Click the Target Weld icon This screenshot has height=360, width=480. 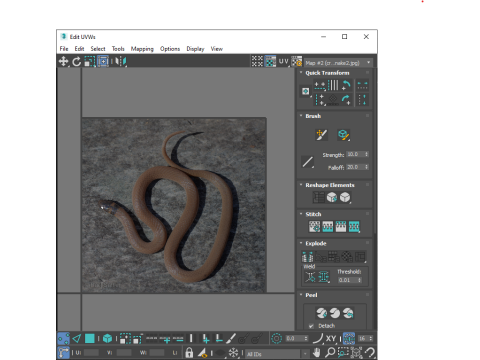point(310,277)
